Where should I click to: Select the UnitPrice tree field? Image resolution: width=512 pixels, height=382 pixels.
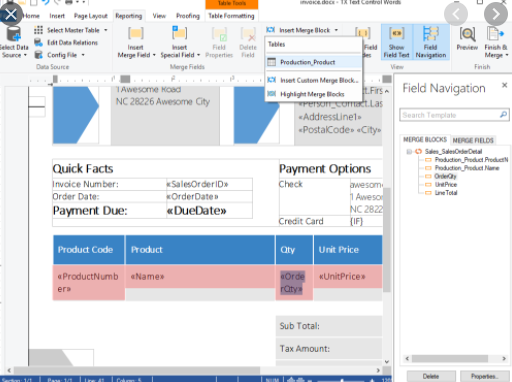[x=446, y=185]
